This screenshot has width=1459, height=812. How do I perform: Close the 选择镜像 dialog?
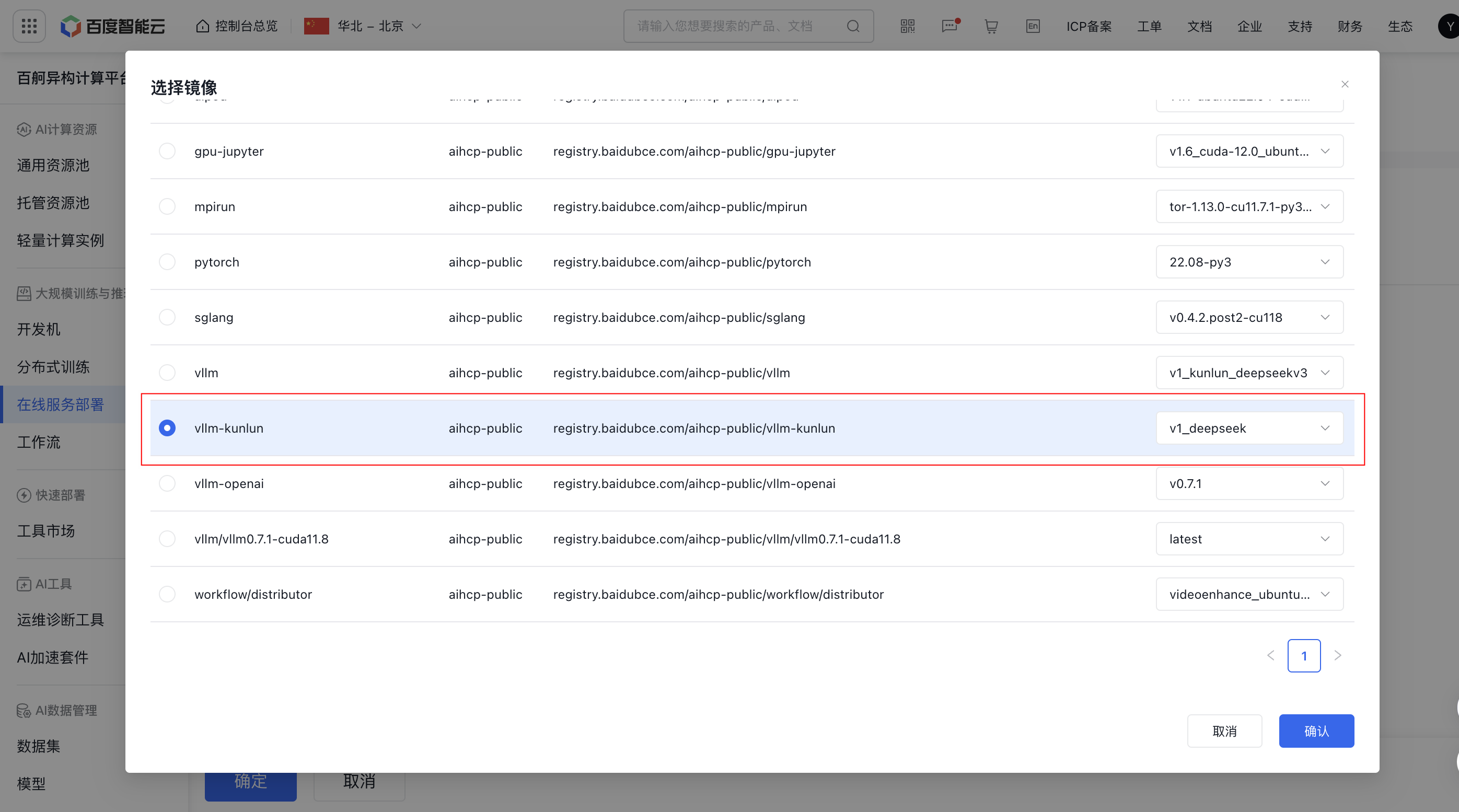point(1345,84)
